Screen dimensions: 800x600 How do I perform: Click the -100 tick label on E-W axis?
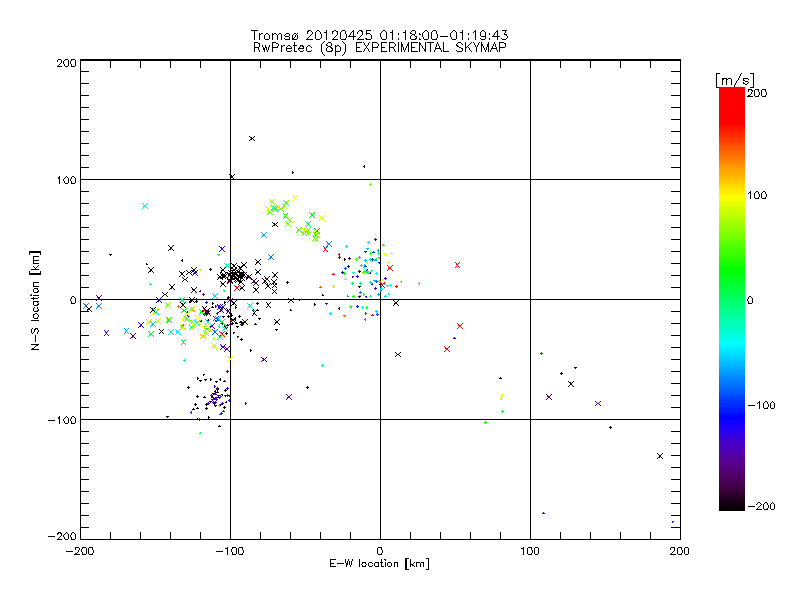point(230,551)
